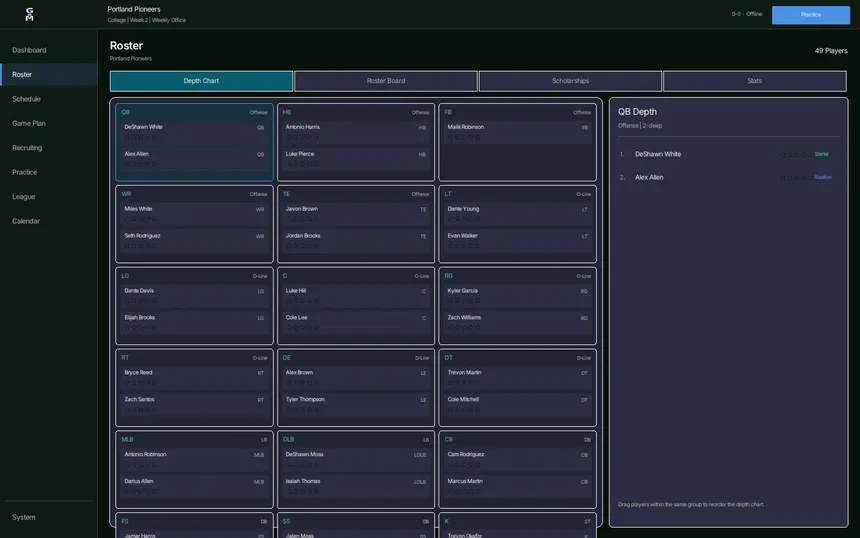Select Alex Allen in QB card
860x538 pixels.
[x=194, y=159]
